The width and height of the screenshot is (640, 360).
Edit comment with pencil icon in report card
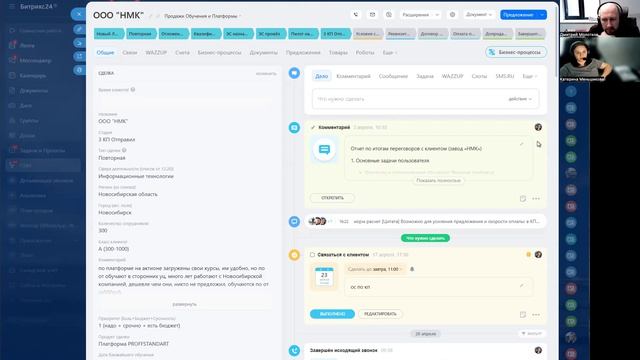click(x=521, y=144)
